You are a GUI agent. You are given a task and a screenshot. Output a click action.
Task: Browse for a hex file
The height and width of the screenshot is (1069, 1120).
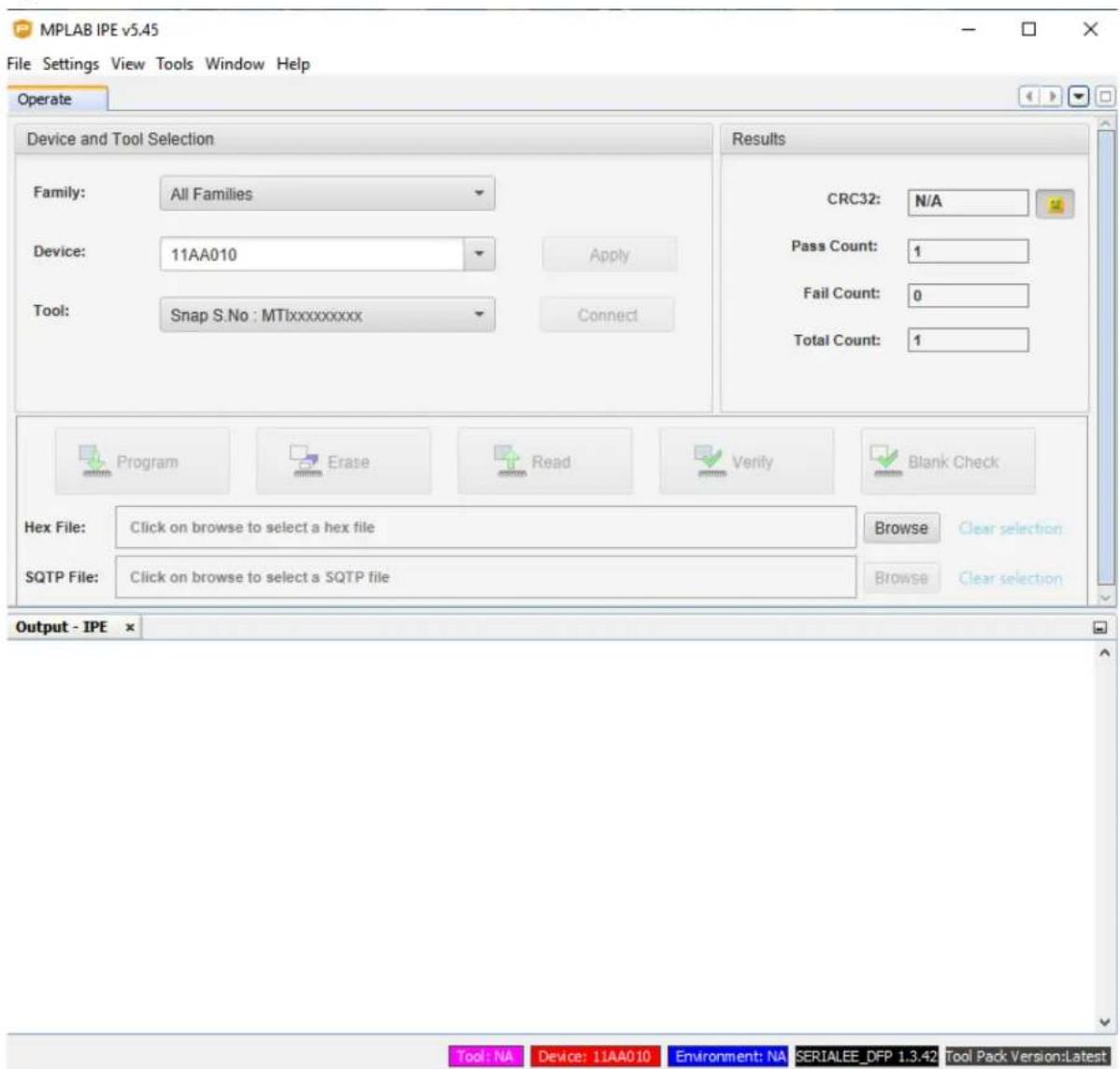901,528
